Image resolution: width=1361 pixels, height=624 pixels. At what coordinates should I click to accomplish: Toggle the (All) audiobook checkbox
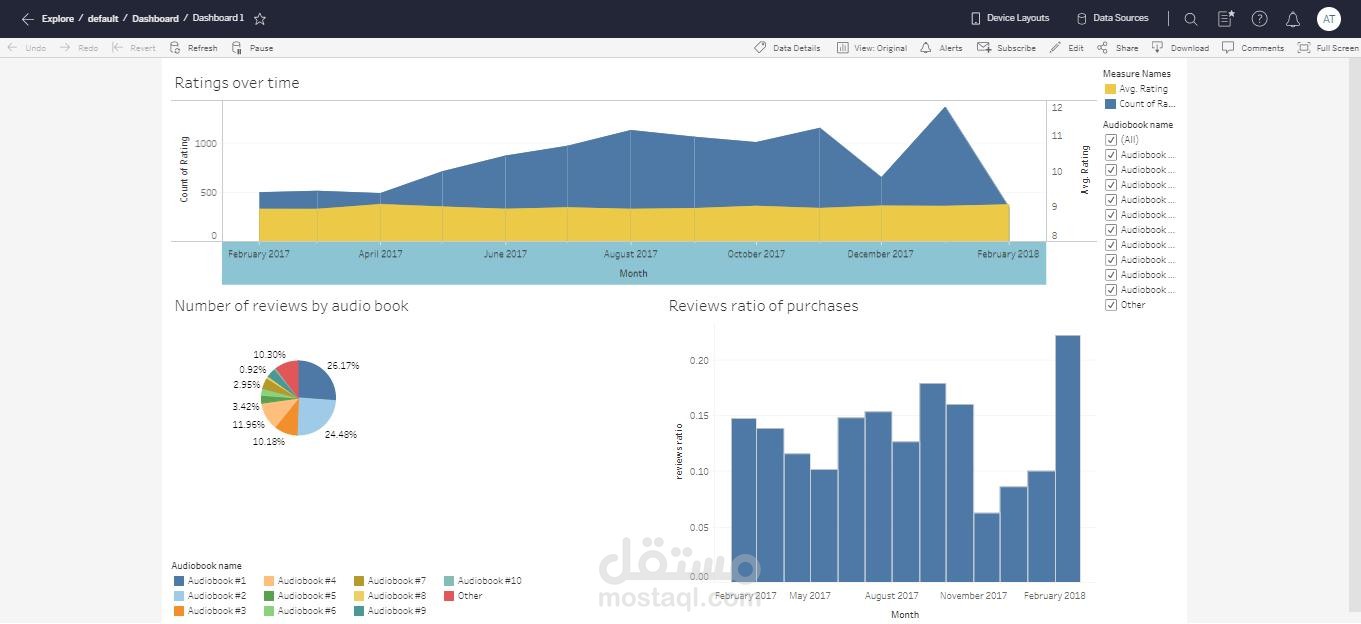pyautogui.click(x=1111, y=140)
